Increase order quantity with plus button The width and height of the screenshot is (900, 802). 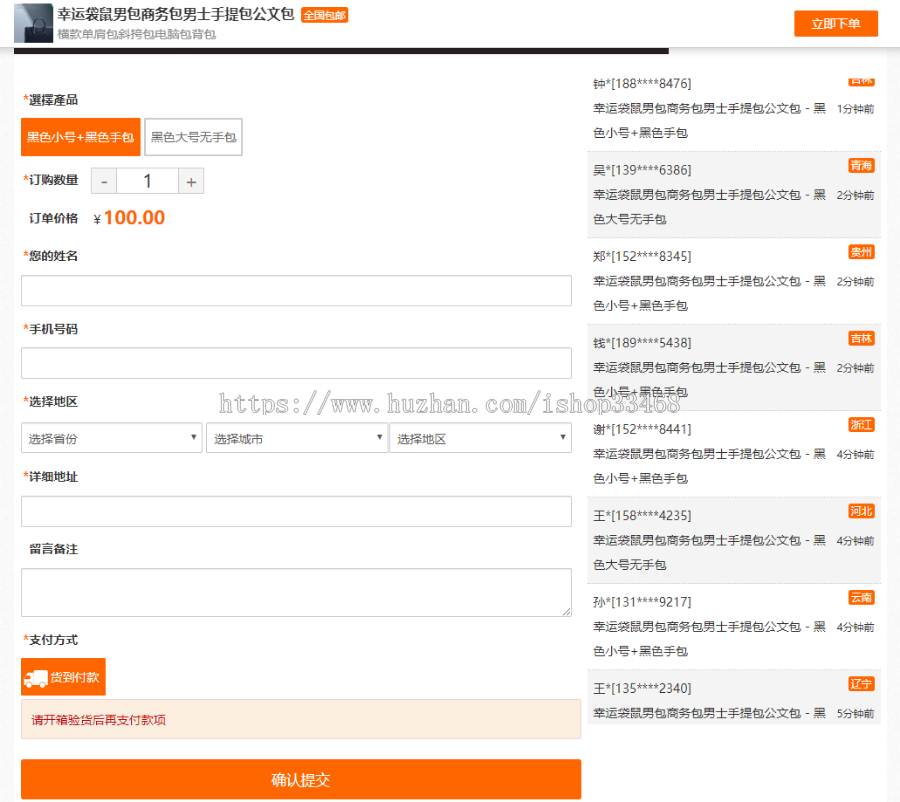tap(191, 181)
